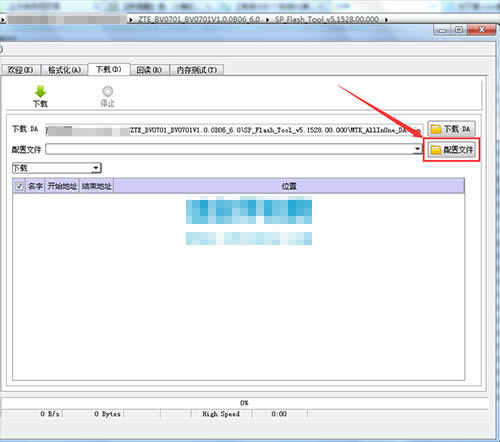The height and width of the screenshot is (442, 500).
Task: Click the 开始地址 column header
Action: coord(62,186)
